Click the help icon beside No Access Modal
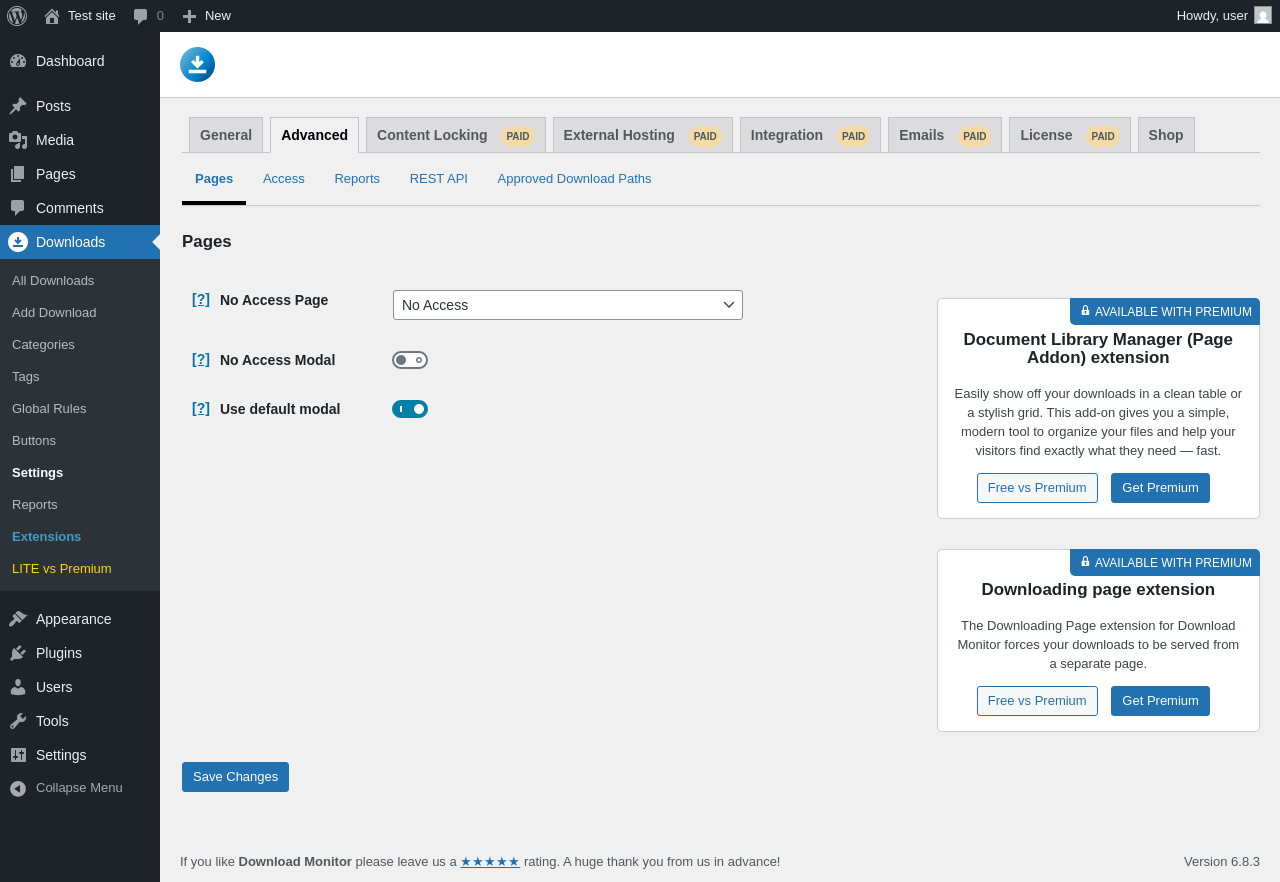This screenshot has width=1280, height=882. point(201,359)
